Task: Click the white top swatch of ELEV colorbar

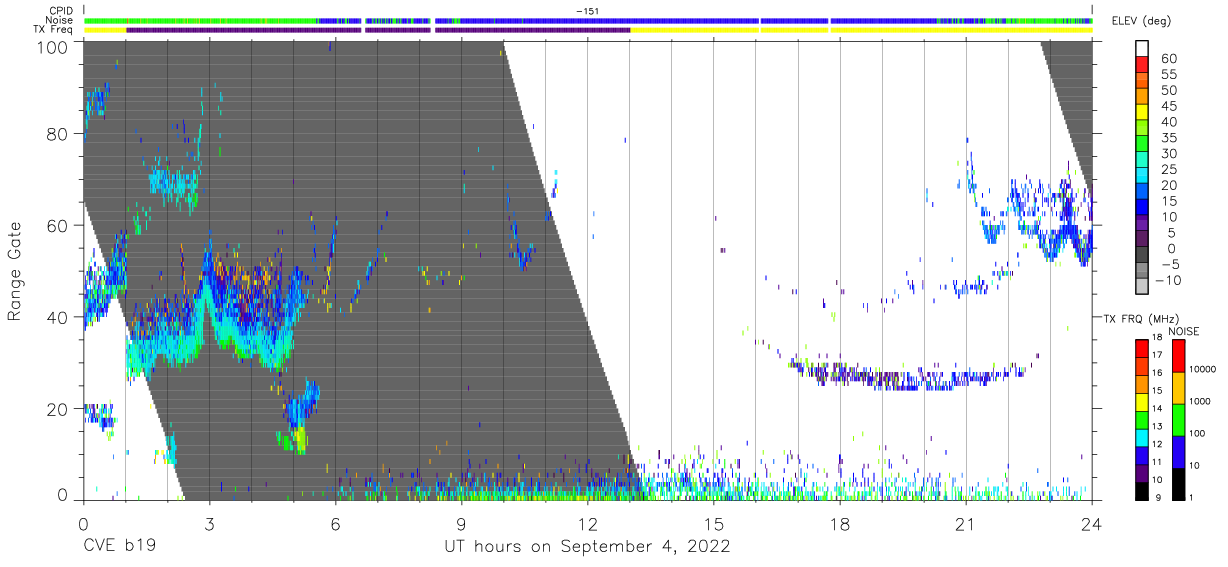Action: tap(1142, 49)
